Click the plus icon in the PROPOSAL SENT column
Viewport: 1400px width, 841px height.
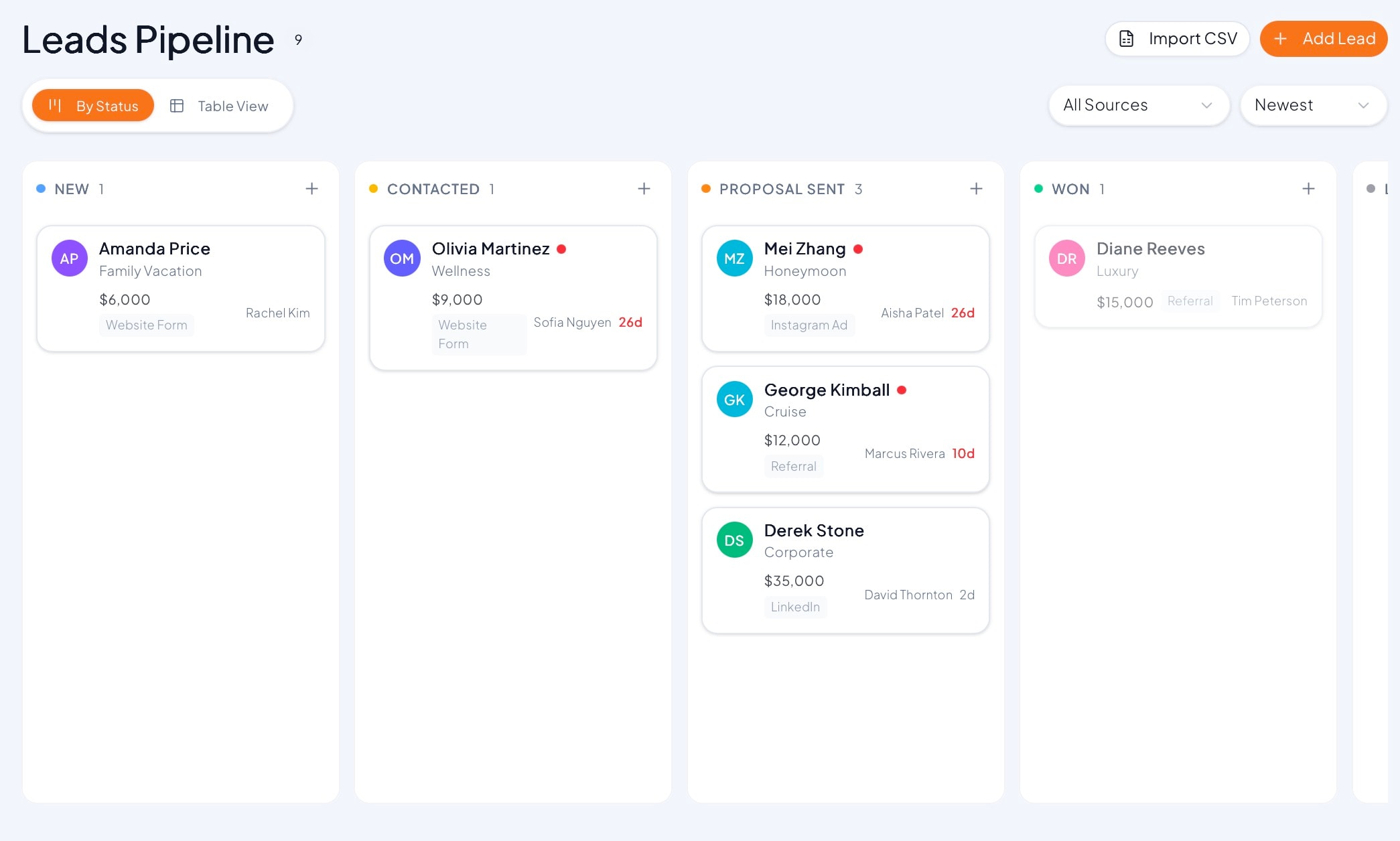[x=976, y=188]
